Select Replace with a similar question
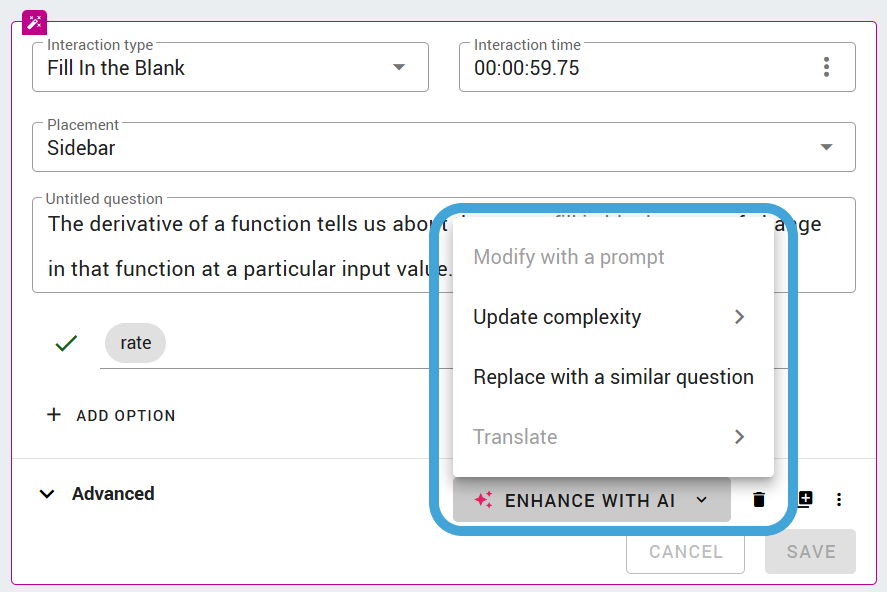The height and width of the screenshot is (592, 887). (x=613, y=377)
